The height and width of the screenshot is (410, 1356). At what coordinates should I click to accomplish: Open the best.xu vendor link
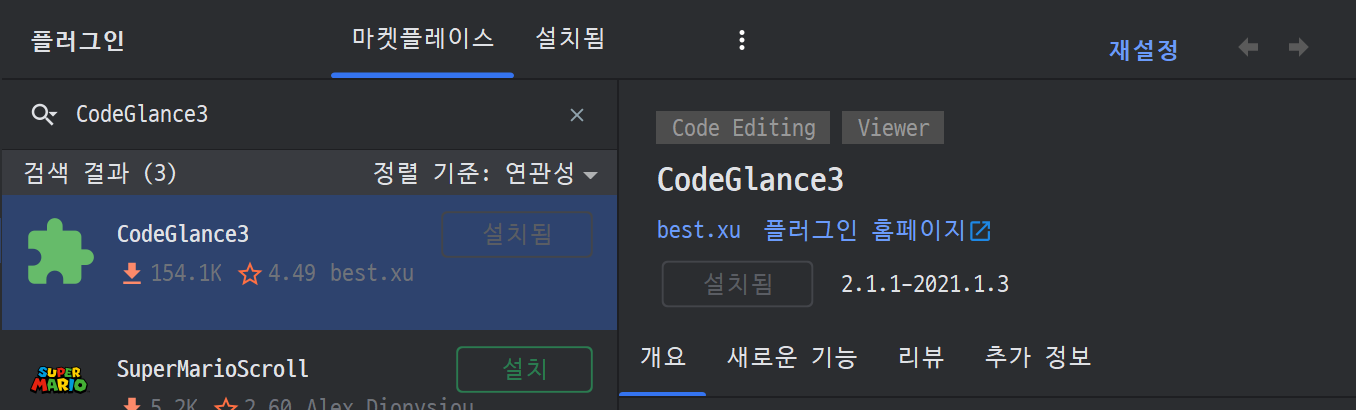(x=699, y=230)
